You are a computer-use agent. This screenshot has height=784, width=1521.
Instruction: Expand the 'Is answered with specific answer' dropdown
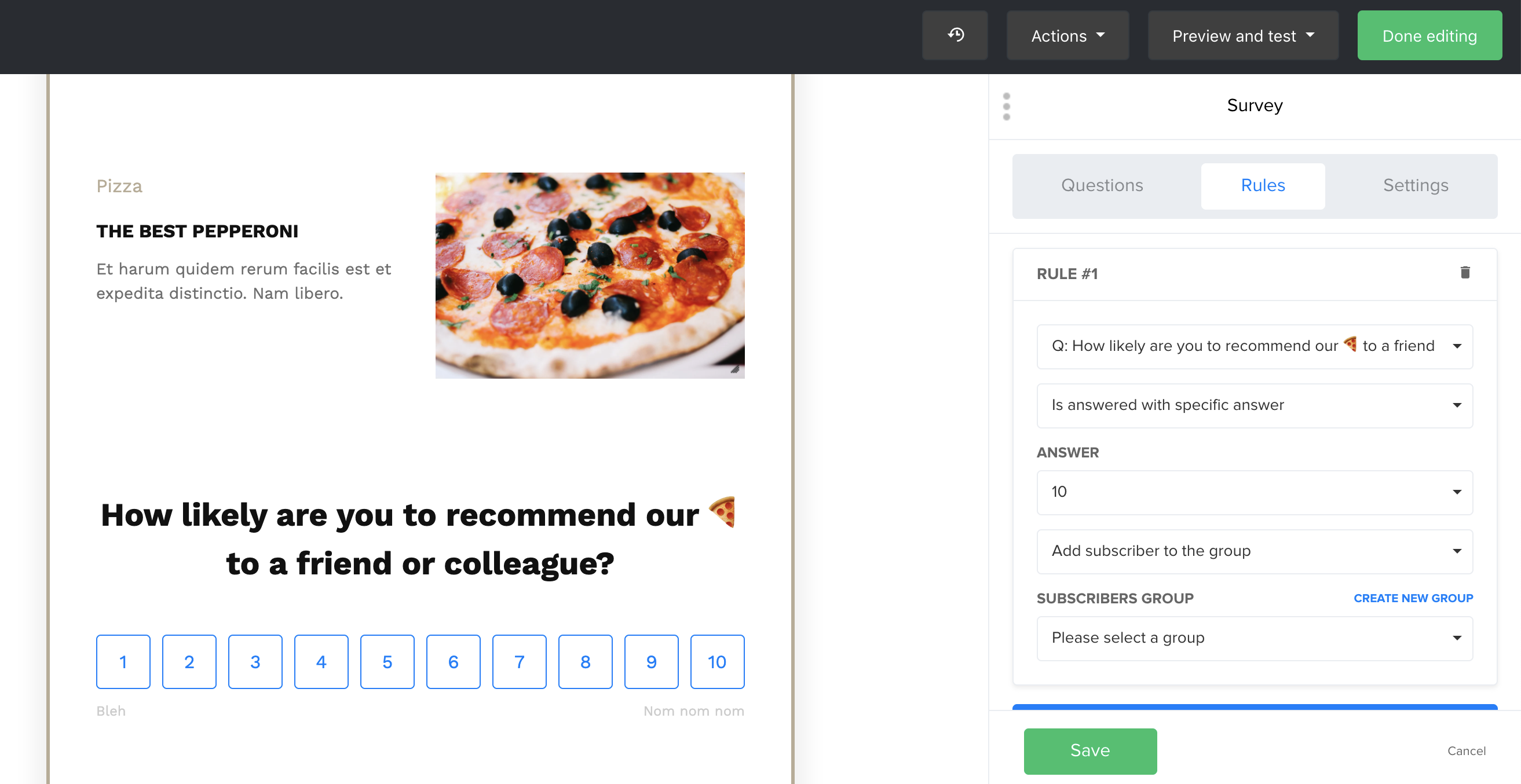1254,405
